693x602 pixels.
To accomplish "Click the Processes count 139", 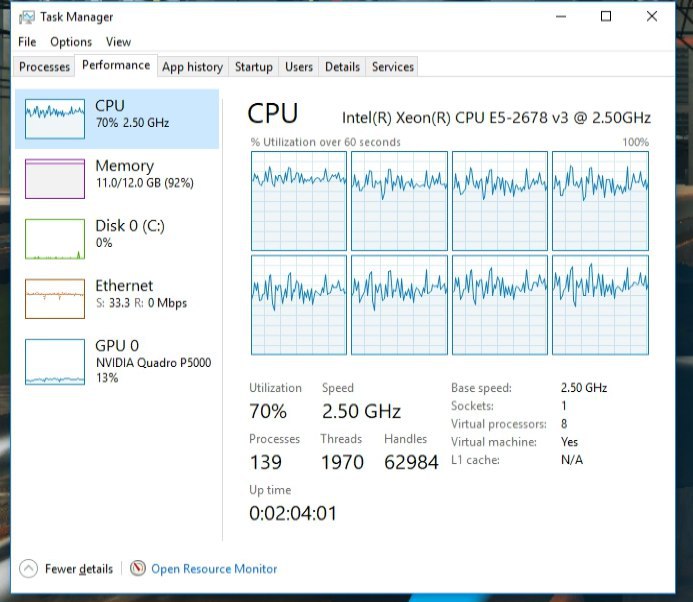I will click(266, 462).
